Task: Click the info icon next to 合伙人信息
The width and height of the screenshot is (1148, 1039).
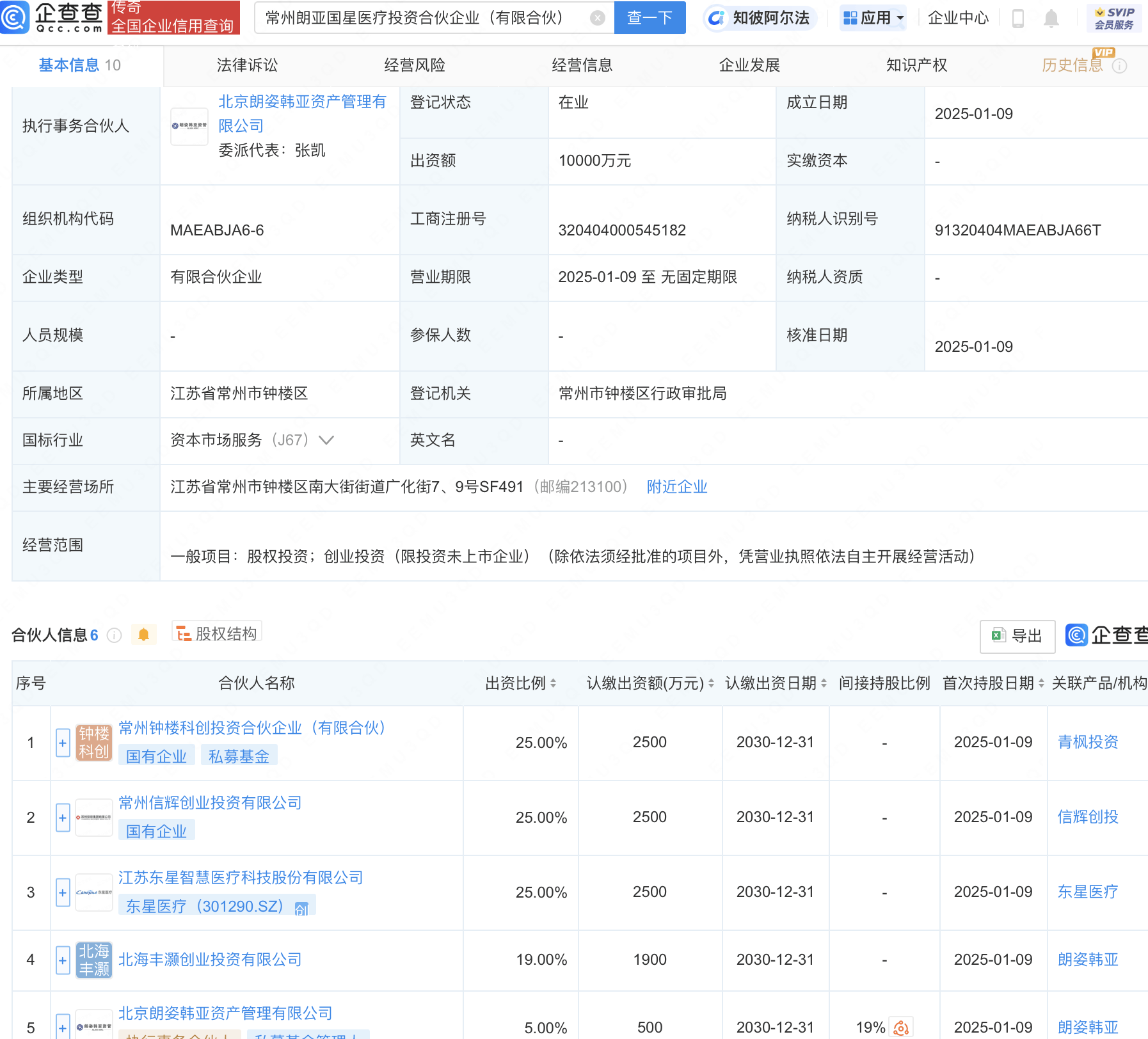Action: [x=114, y=635]
